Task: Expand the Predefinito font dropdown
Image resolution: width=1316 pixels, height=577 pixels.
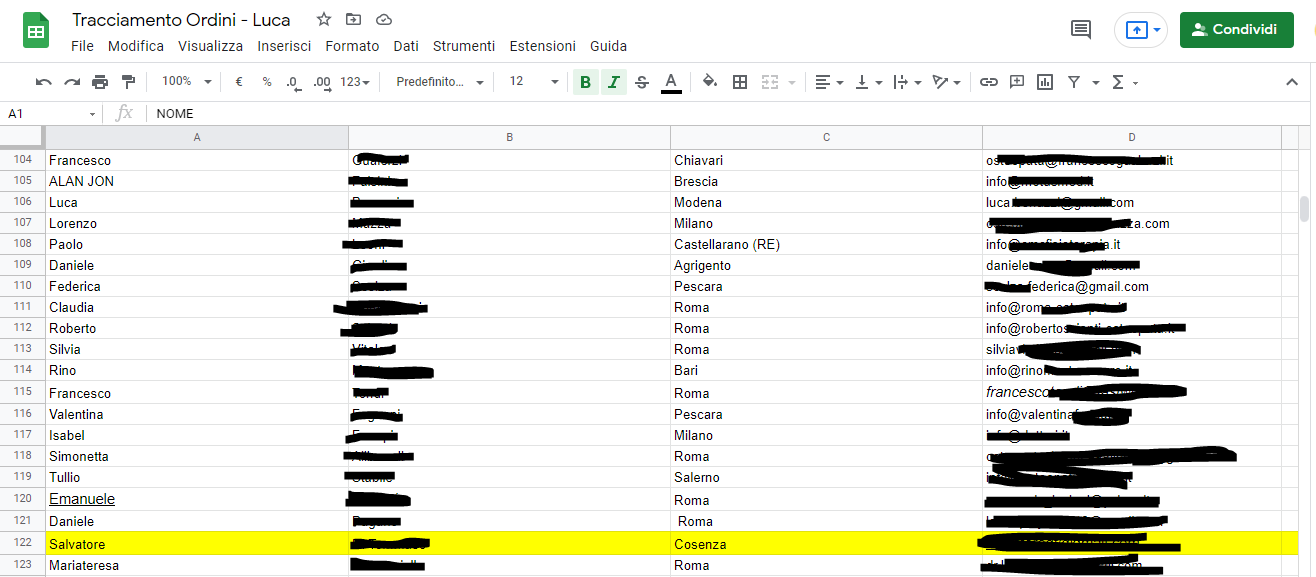Action: click(x=440, y=82)
